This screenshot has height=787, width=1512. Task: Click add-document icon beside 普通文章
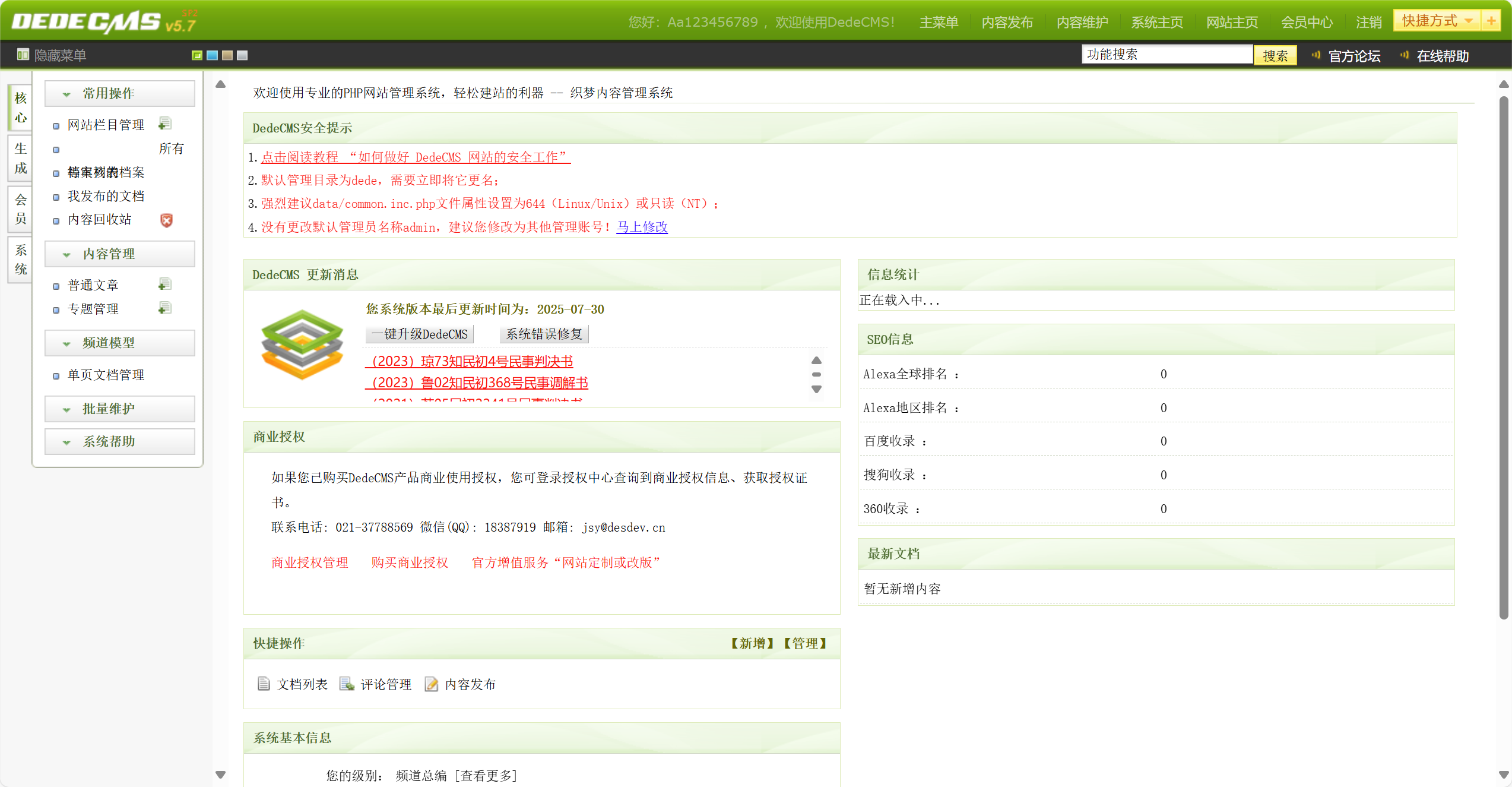pyautogui.click(x=165, y=285)
